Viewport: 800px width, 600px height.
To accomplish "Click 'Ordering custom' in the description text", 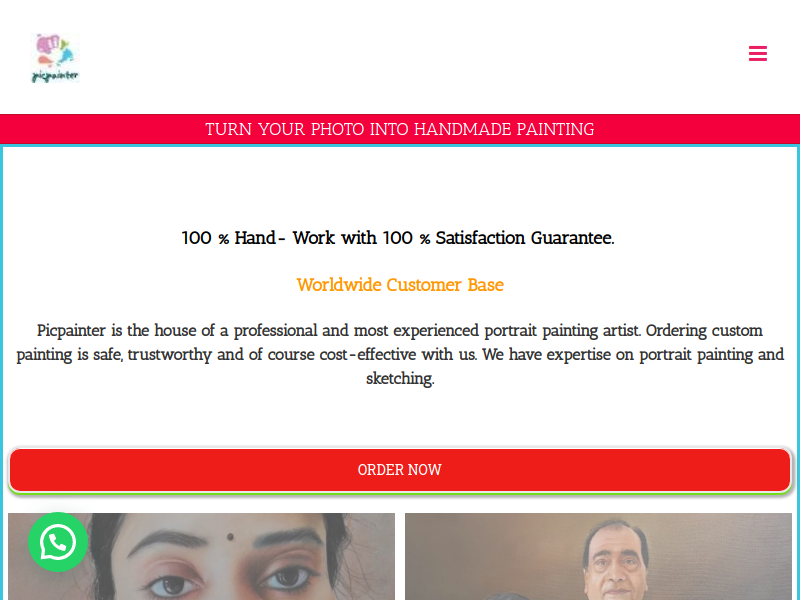I will point(704,331).
